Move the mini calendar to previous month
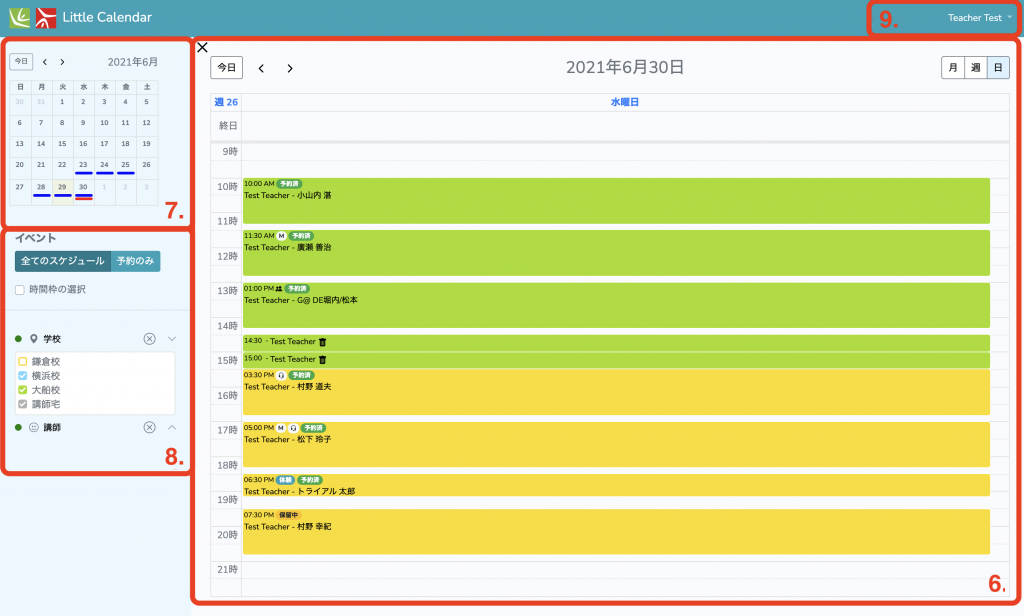The image size is (1024, 616). pos(45,62)
